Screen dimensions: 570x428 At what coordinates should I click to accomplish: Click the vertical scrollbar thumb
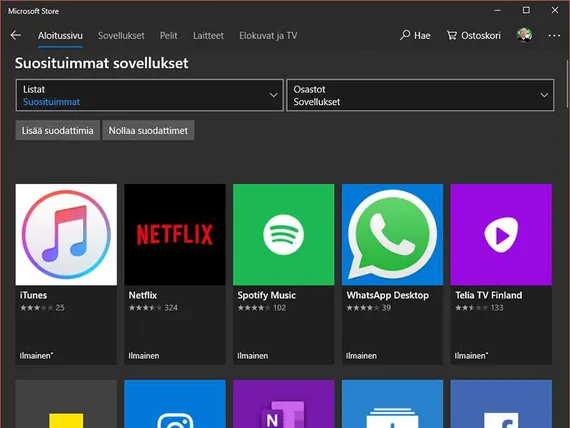(567, 84)
